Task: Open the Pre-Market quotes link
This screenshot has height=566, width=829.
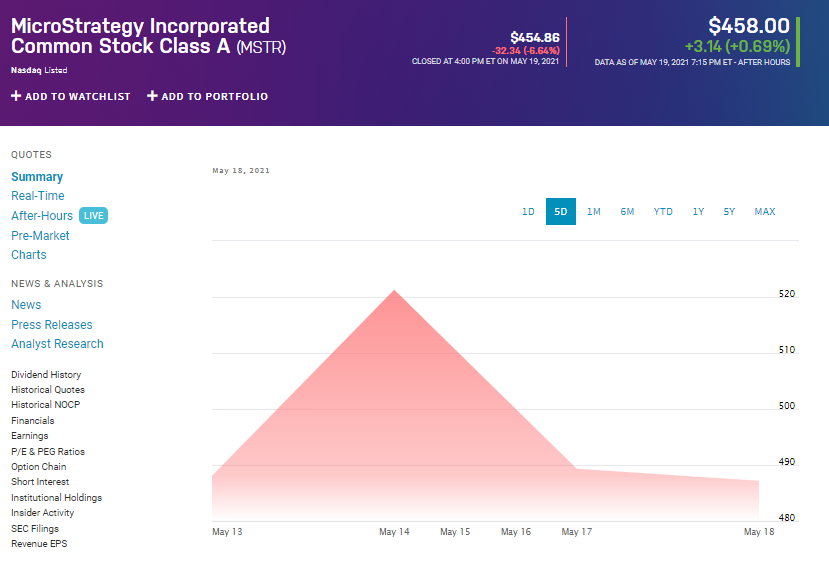Action: (x=40, y=236)
